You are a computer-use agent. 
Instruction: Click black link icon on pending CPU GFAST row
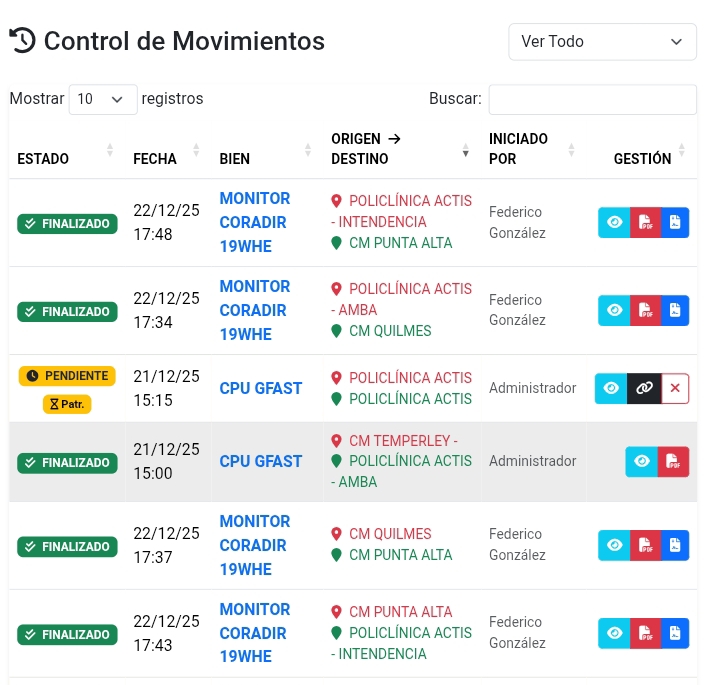pos(644,388)
